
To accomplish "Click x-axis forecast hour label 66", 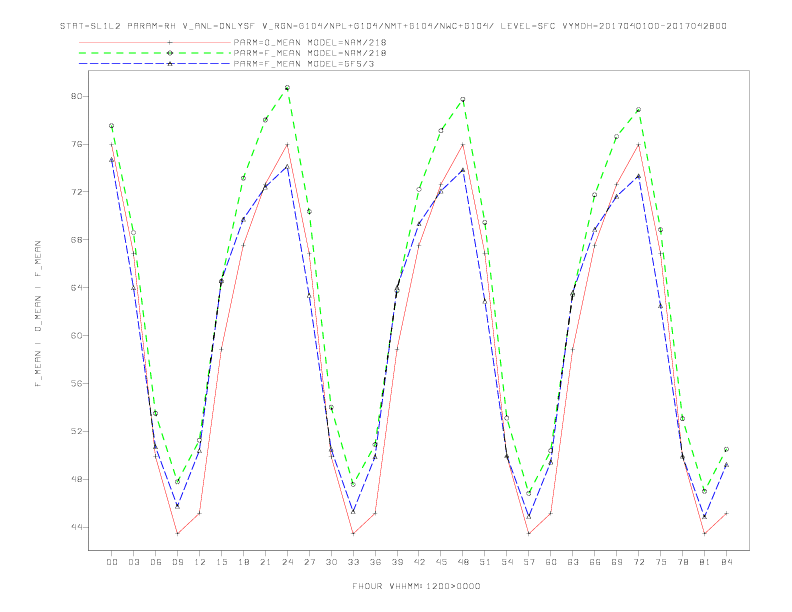I will coord(595,562).
